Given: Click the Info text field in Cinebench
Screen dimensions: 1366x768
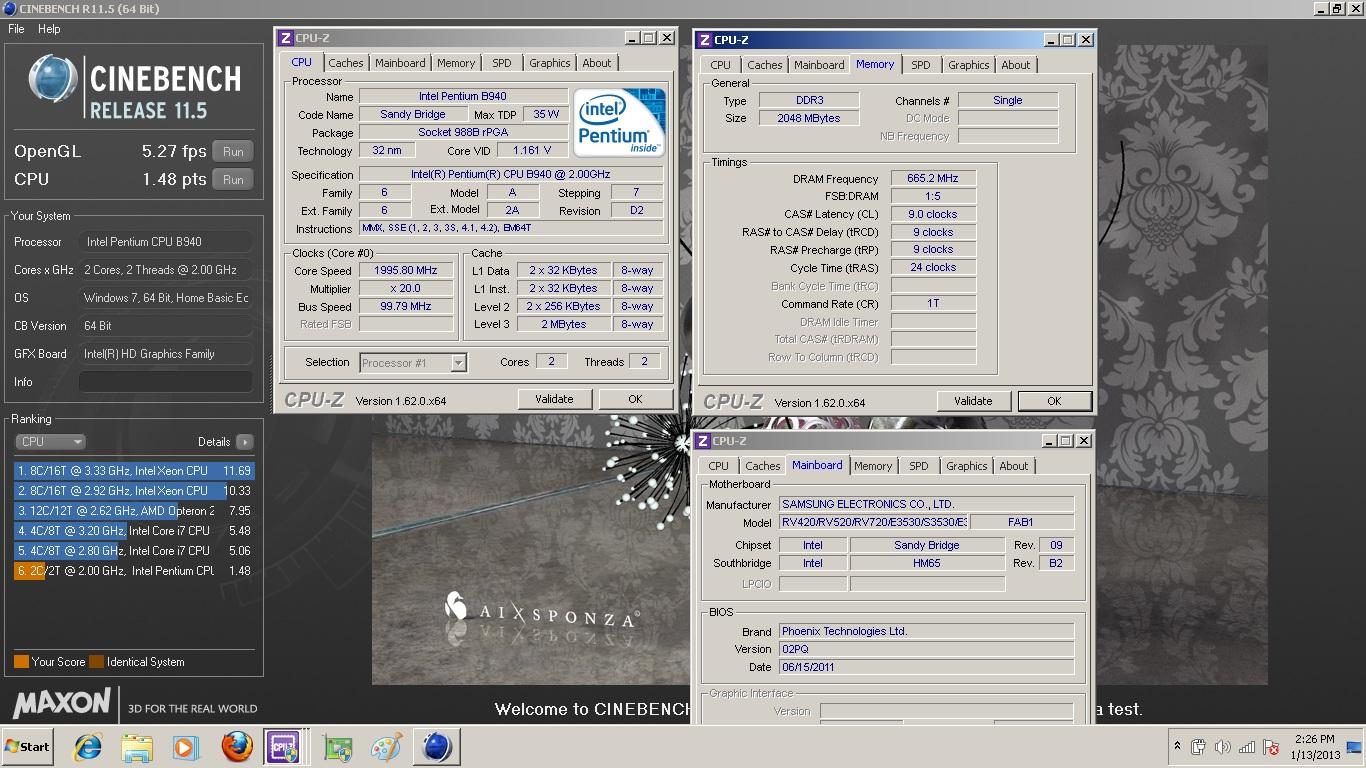Looking at the screenshot, I should click(x=166, y=382).
